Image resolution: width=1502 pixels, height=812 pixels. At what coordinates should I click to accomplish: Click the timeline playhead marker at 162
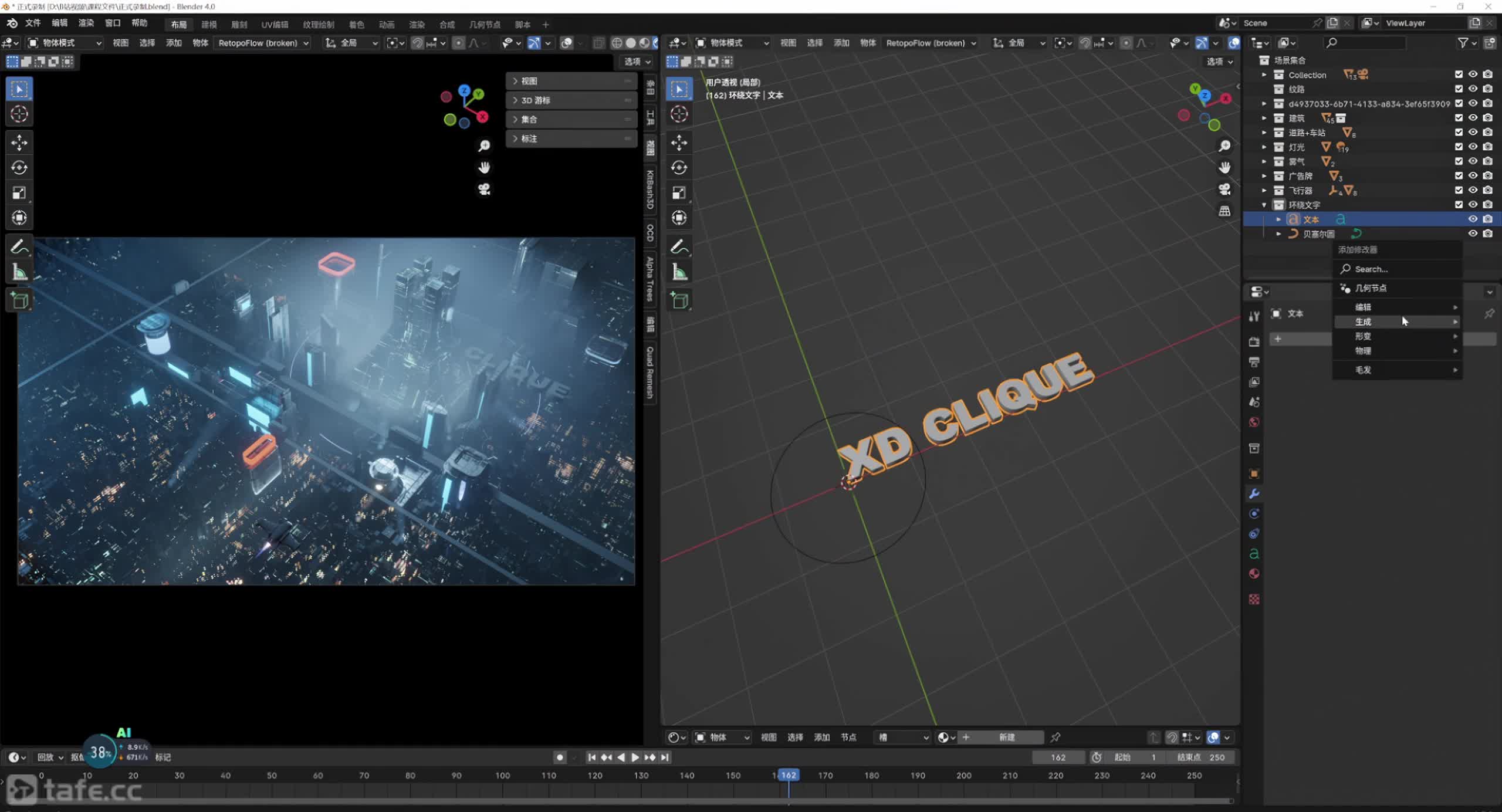tap(789, 775)
